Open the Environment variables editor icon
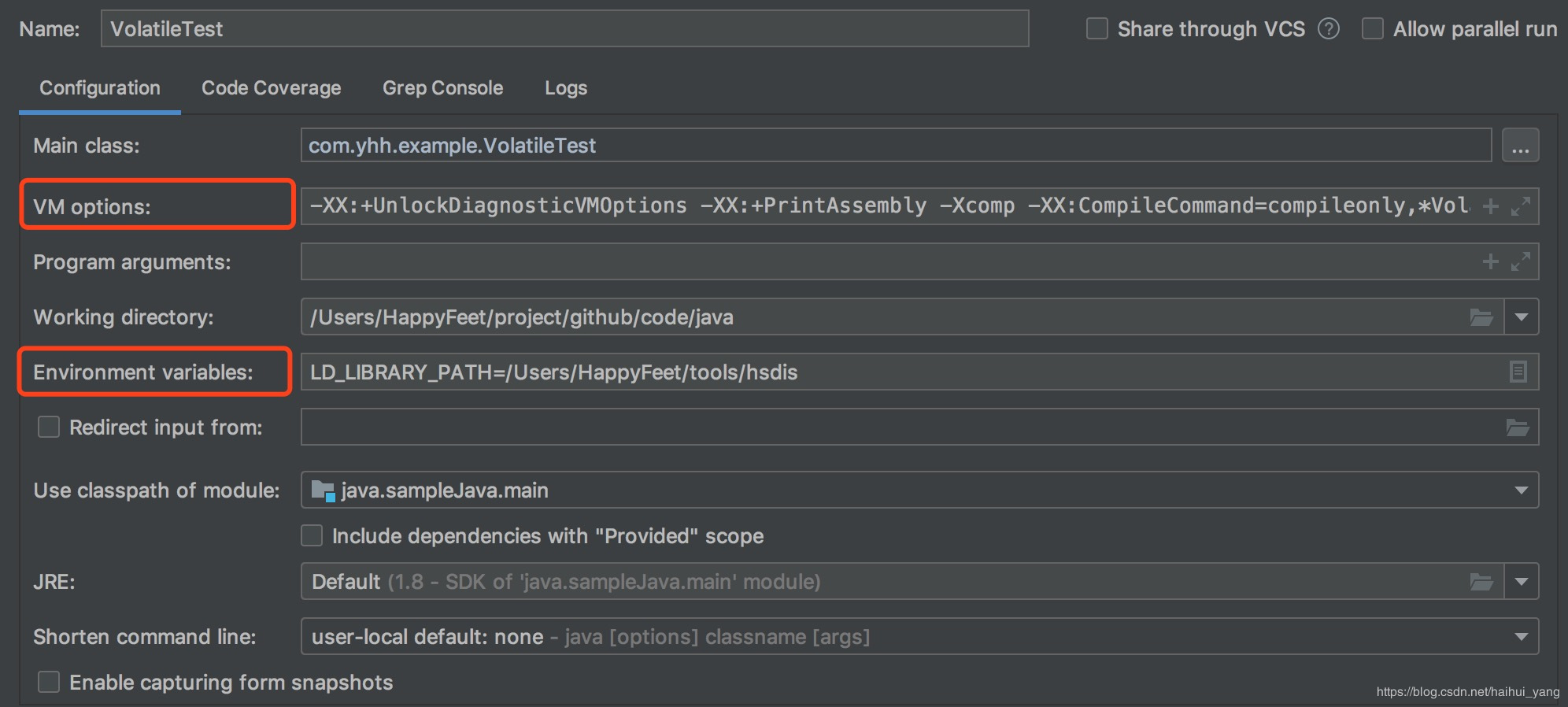The image size is (1568, 707). click(1518, 372)
